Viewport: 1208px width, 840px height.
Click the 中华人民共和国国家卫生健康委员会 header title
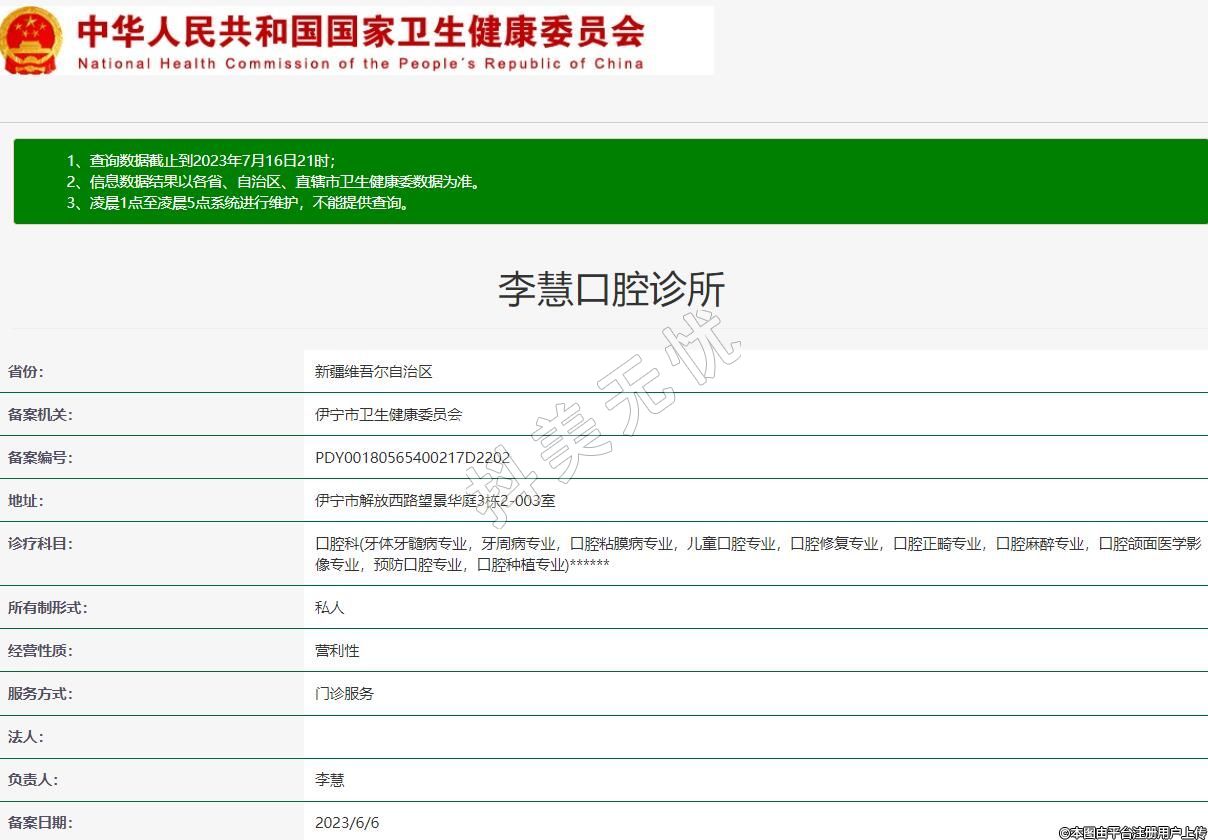pyautogui.click(x=360, y=31)
